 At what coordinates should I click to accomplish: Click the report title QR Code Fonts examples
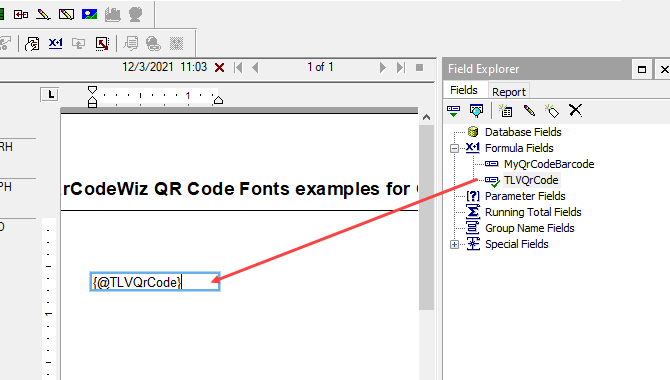[x=240, y=189]
